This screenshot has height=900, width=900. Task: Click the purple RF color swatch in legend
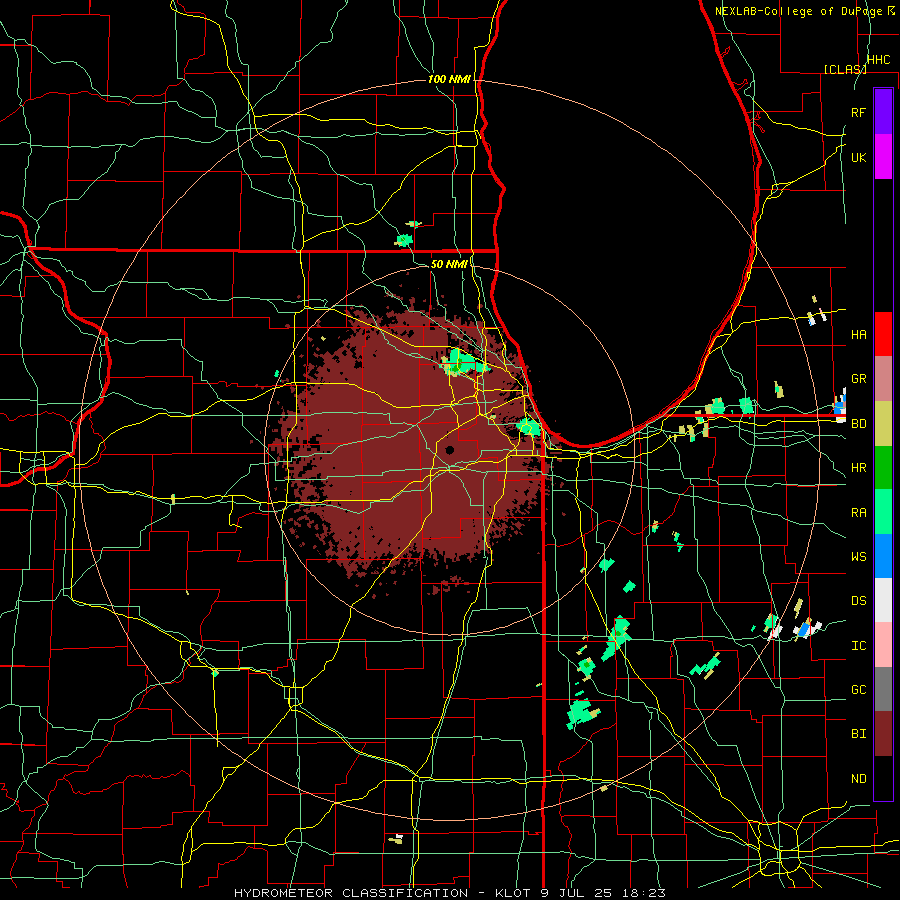tap(883, 112)
